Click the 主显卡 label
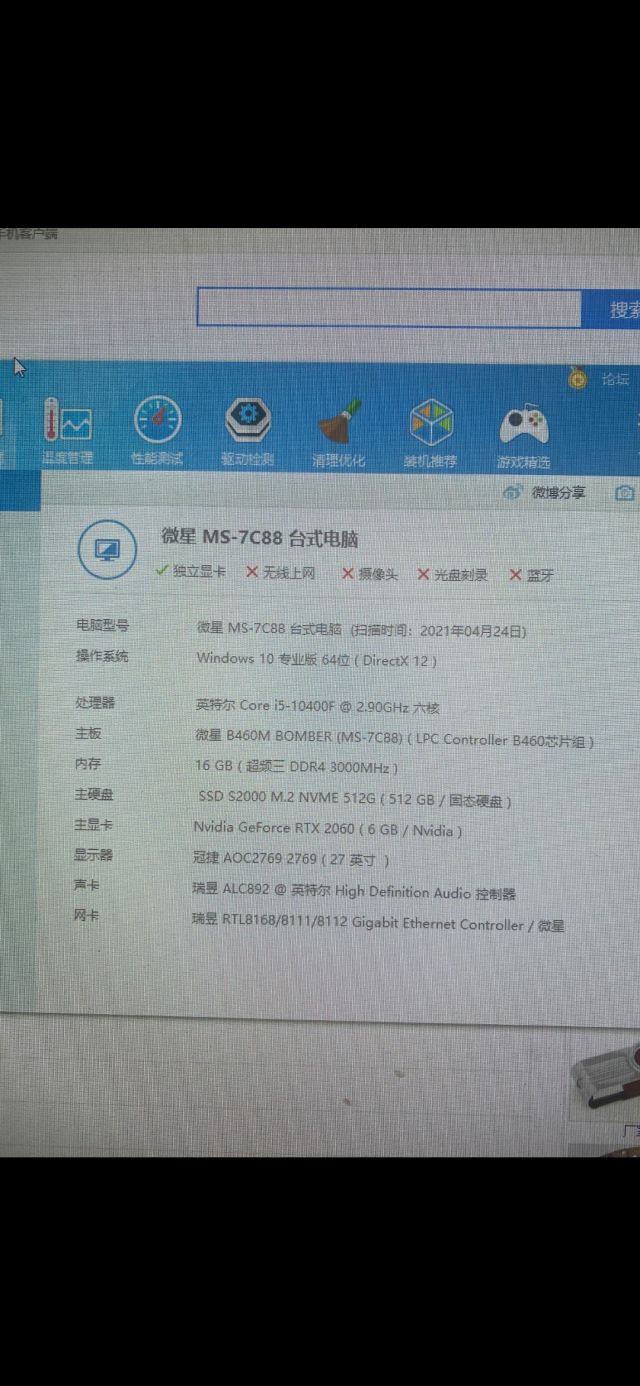This screenshot has height=1386, width=640. 94,824
